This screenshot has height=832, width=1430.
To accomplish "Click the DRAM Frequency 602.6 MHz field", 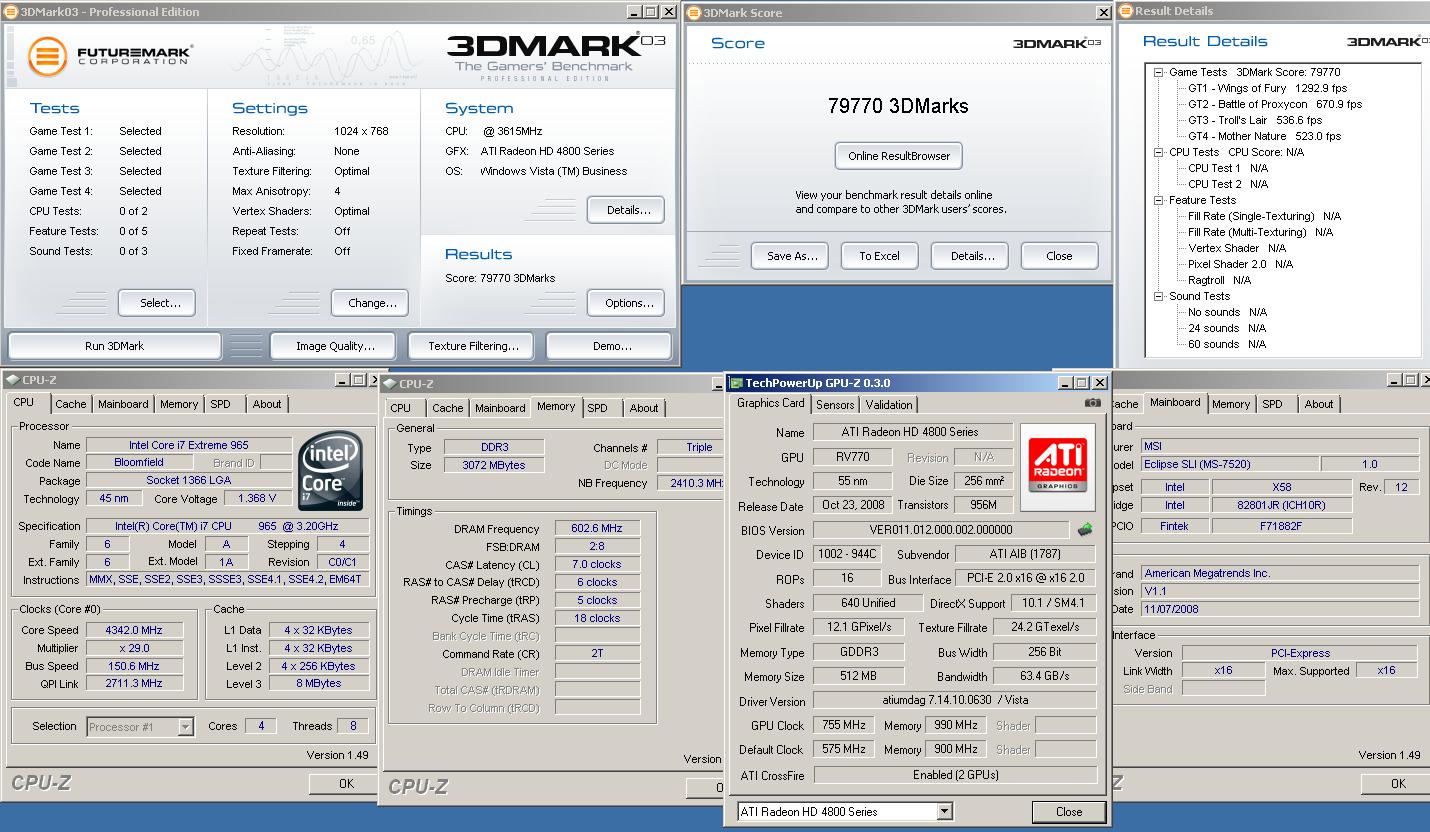I will pos(596,528).
